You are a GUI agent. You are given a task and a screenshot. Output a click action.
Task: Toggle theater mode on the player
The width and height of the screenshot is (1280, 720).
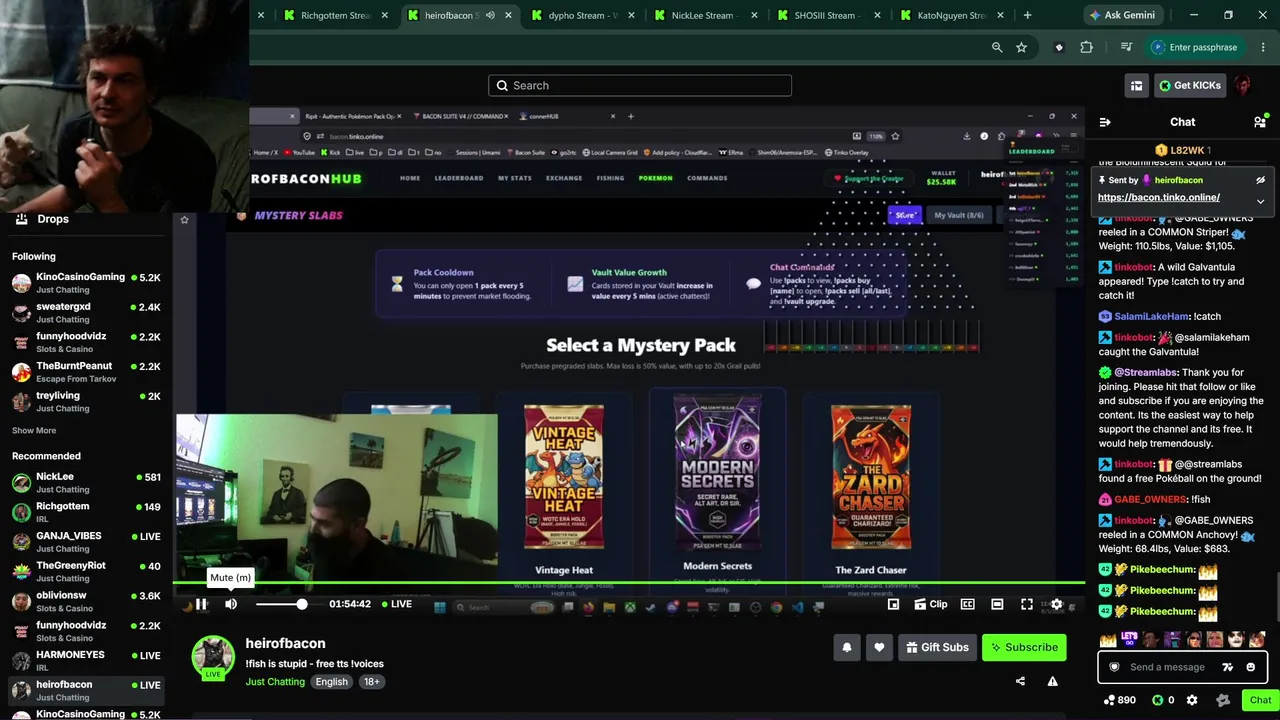tap(997, 604)
